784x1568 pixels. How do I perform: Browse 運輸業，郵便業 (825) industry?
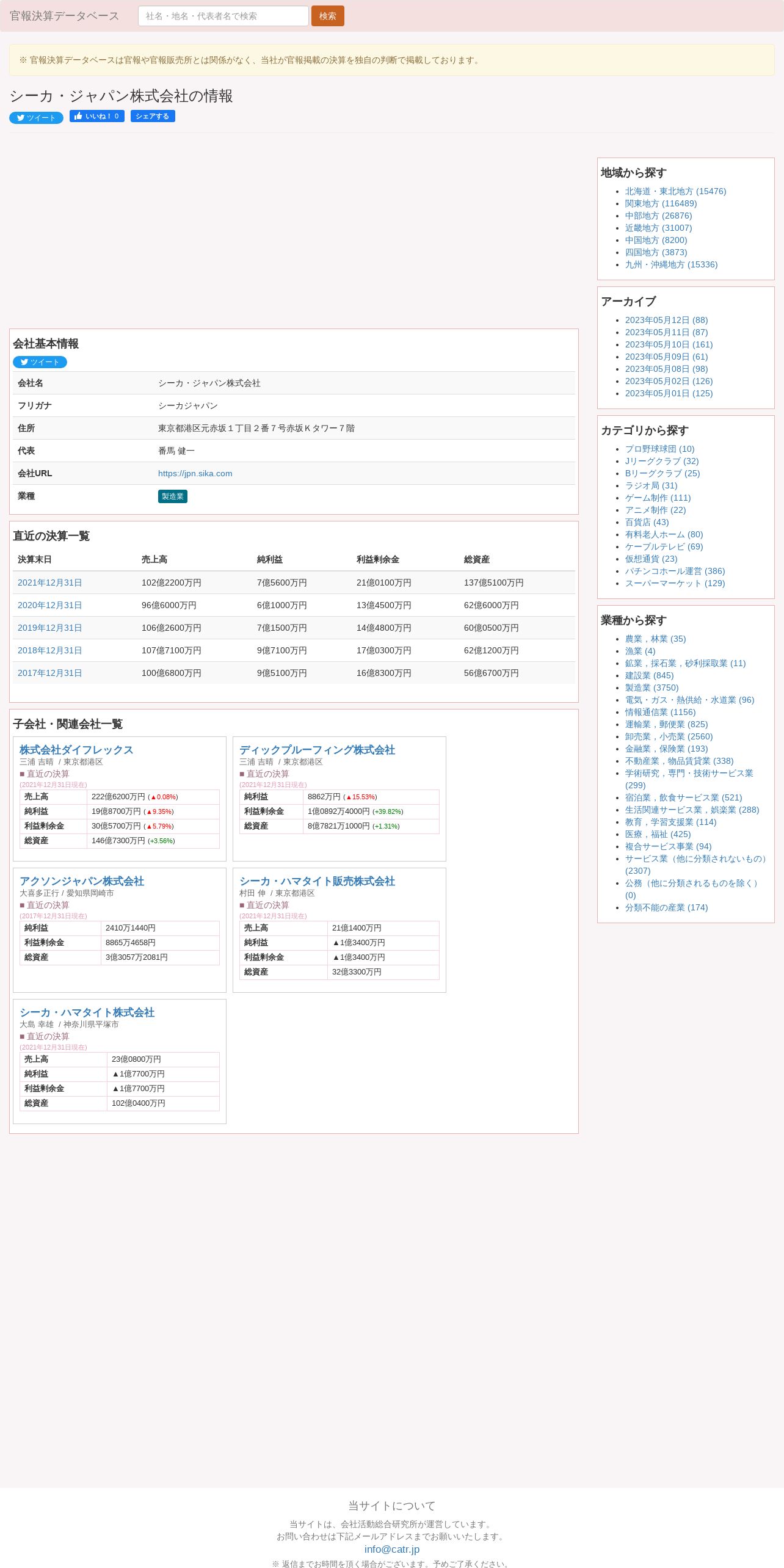pyautogui.click(x=666, y=724)
